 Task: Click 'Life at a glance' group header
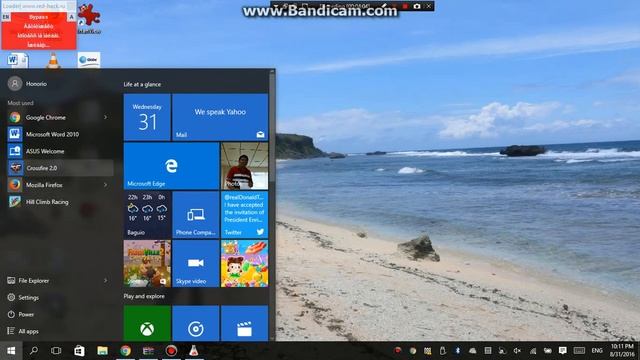142,84
